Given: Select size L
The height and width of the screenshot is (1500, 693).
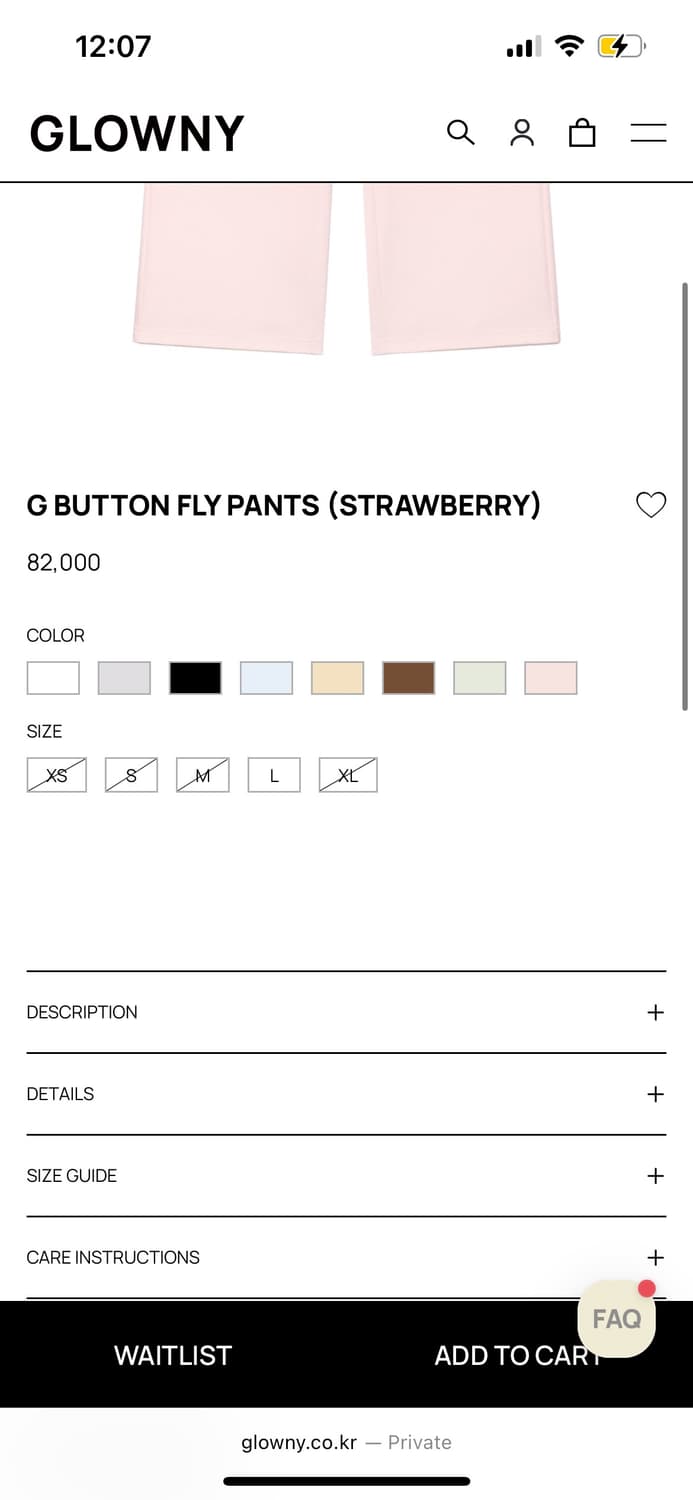Looking at the screenshot, I should click(x=274, y=775).
